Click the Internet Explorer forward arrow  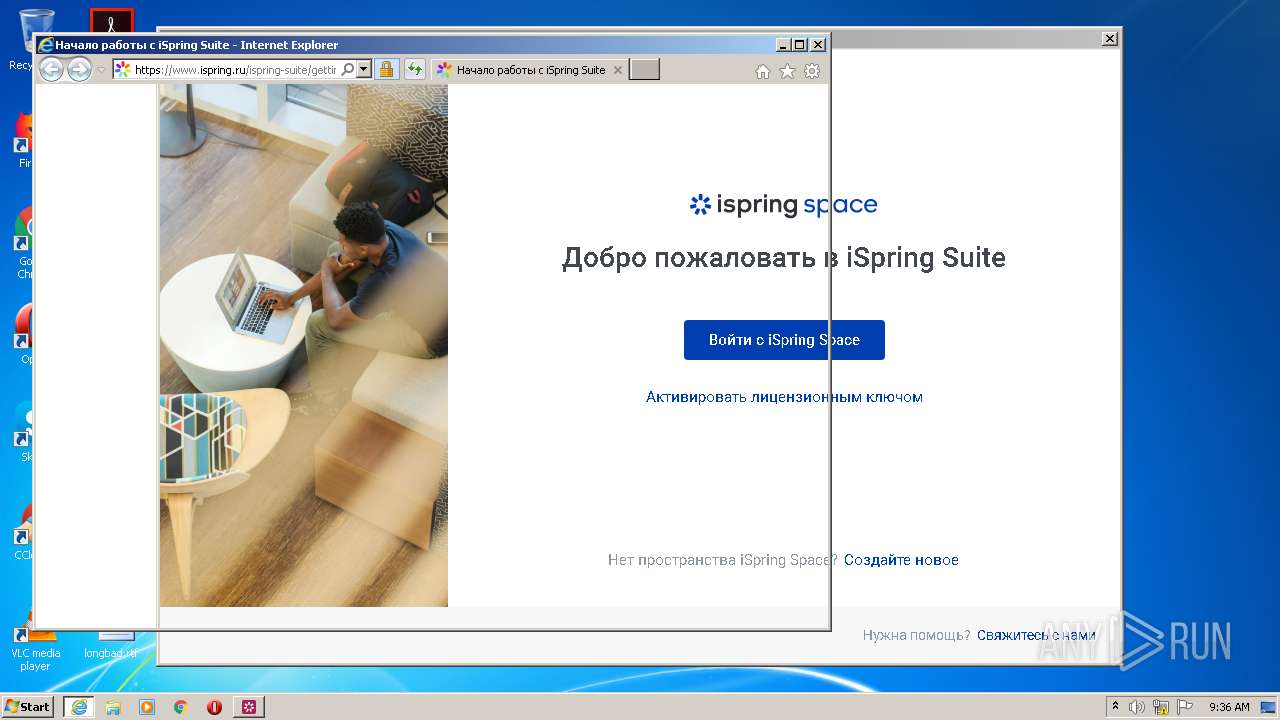(79, 69)
